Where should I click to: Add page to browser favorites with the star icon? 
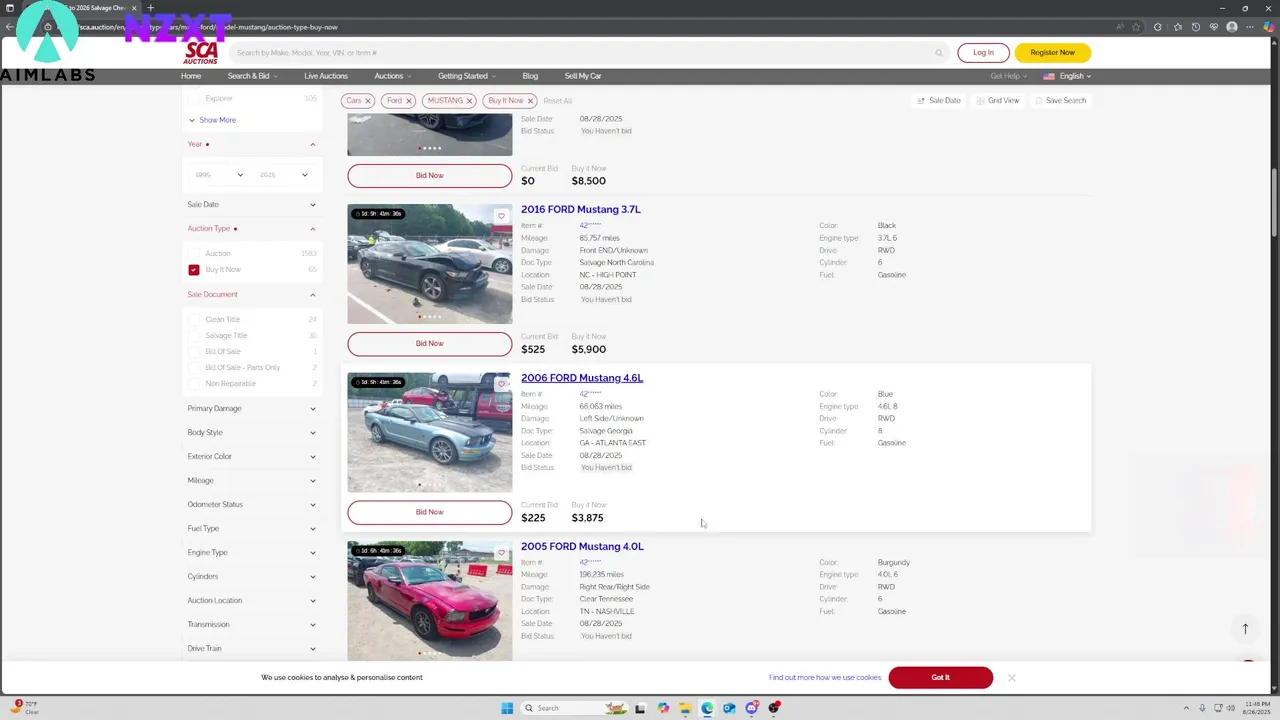point(1137,27)
